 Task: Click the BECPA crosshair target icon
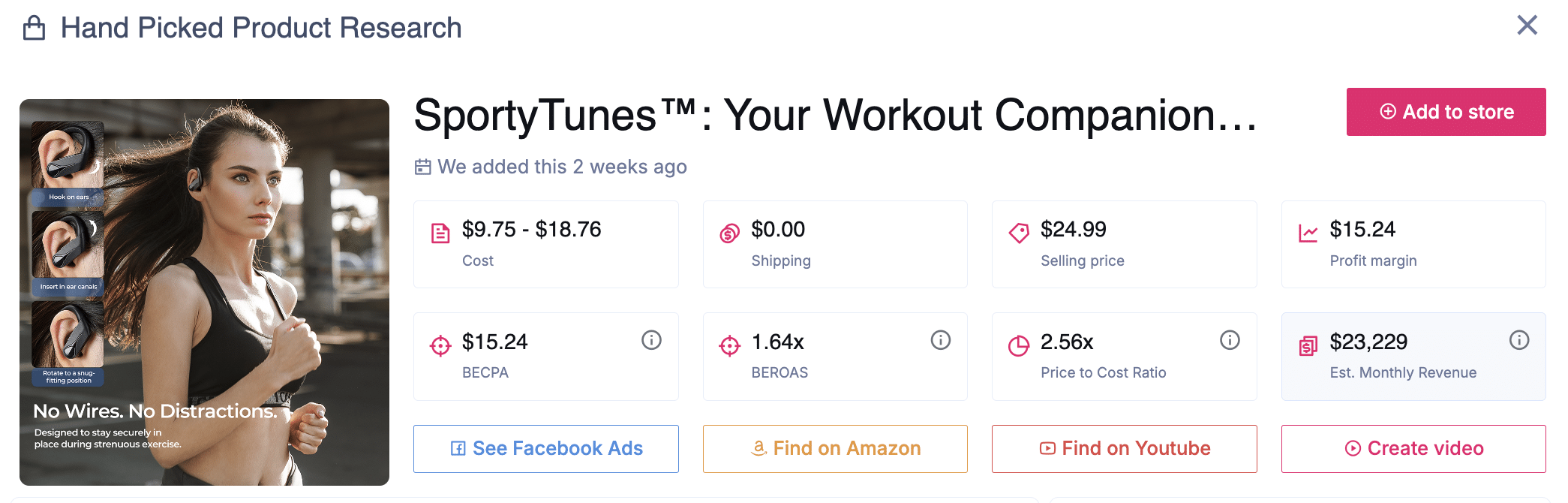(x=440, y=345)
